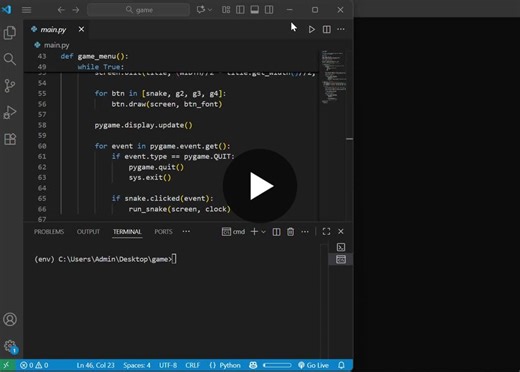Open additional panel views ellipsis

(x=186, y=231)
